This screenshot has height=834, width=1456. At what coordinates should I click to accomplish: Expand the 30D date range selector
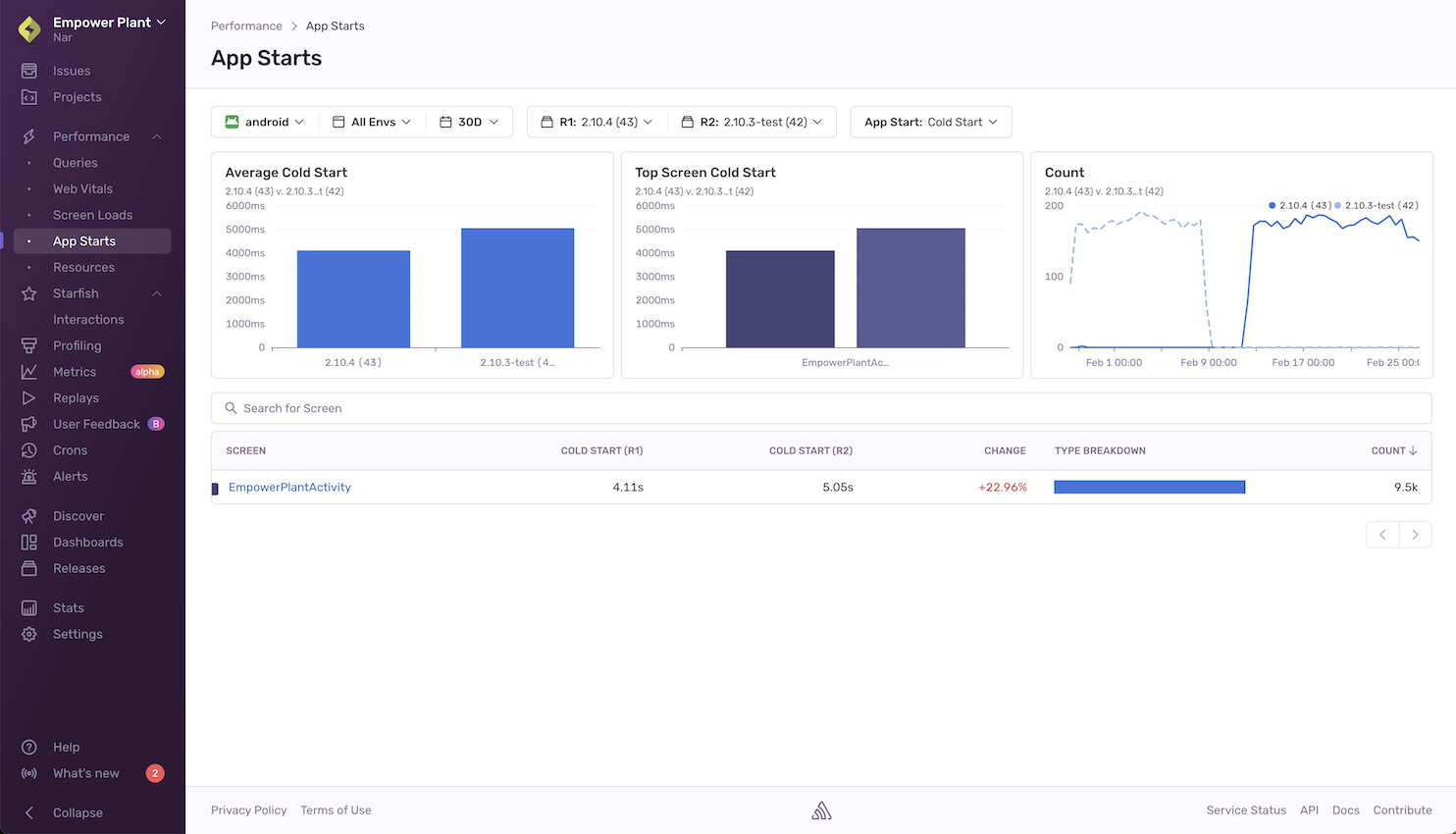click(470, 122)
